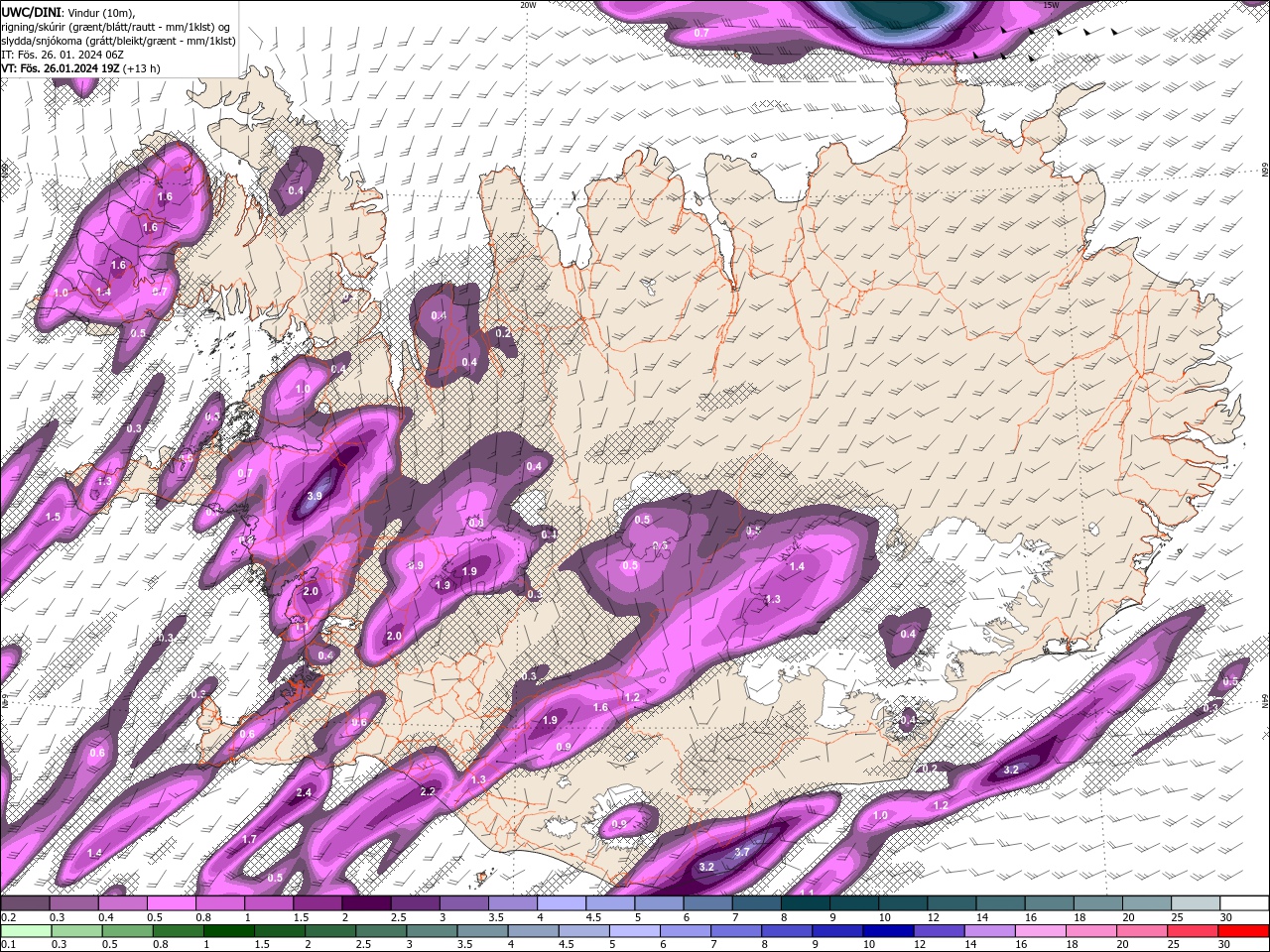Pick pale green swatch between 0.1 and 0.3
Viewport: 1270px width, 952px height.
coord(25,931)
